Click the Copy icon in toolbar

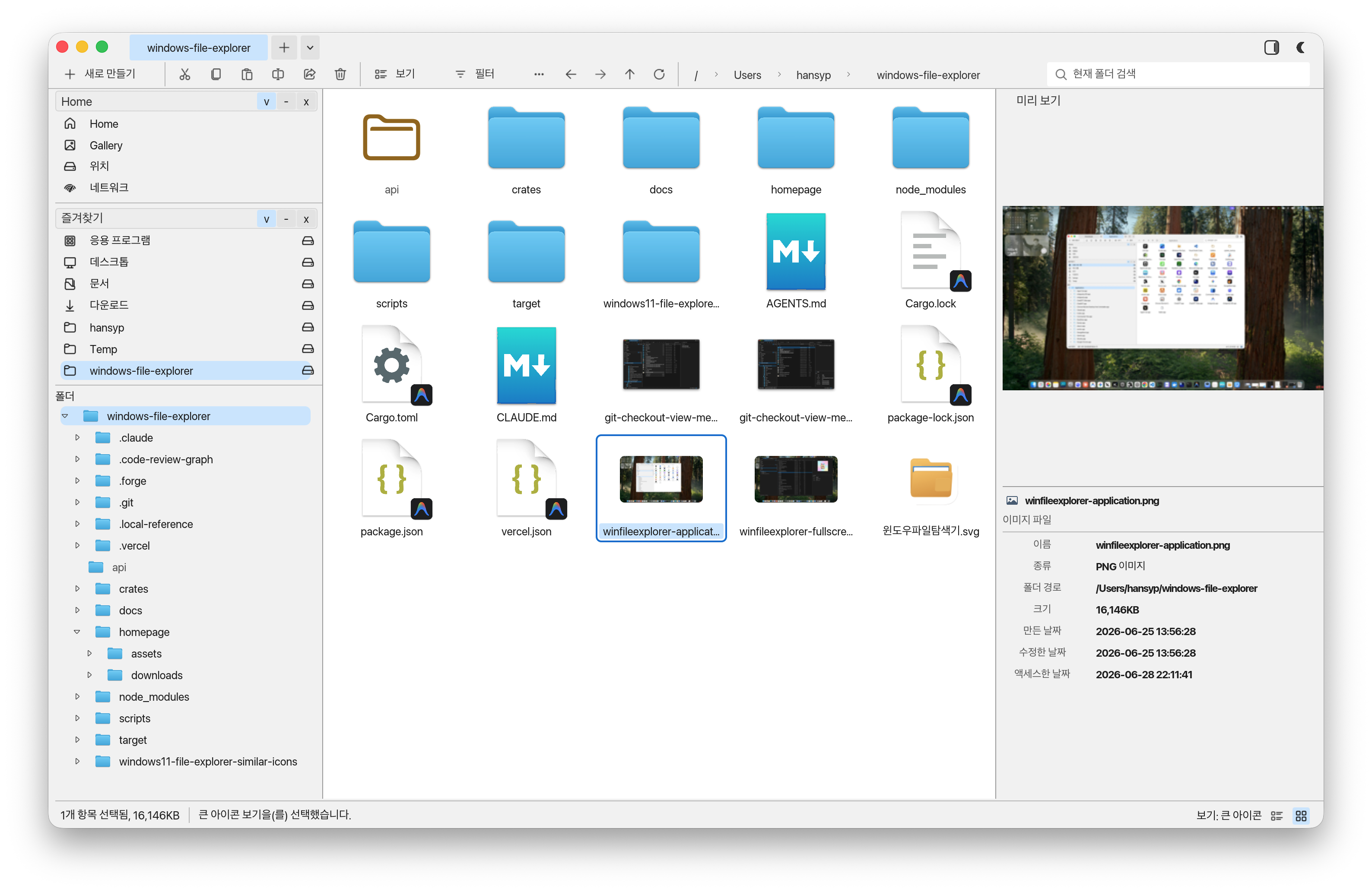point(216,74)
